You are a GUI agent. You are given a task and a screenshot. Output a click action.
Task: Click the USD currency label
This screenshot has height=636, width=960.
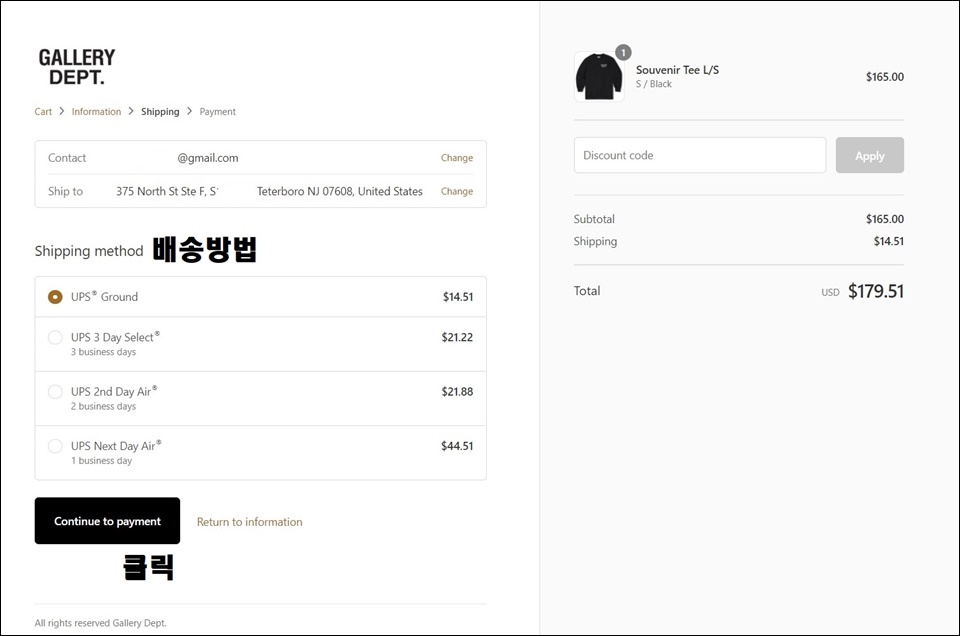tap(830, 293)
